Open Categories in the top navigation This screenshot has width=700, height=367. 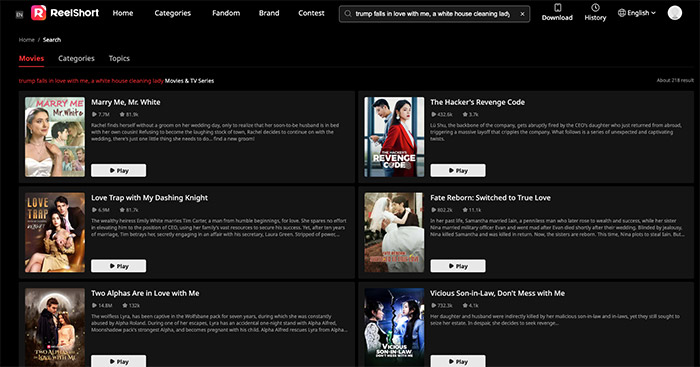(173, 13)
